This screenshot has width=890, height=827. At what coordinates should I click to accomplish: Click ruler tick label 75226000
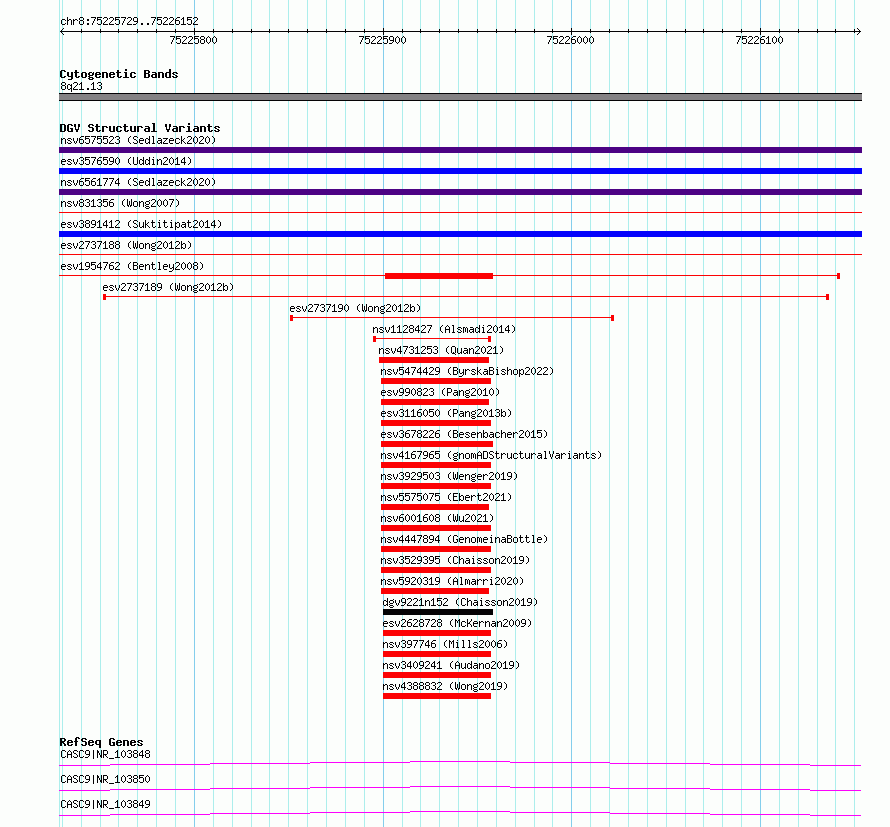pyautogui.click(x=570, y=40)
